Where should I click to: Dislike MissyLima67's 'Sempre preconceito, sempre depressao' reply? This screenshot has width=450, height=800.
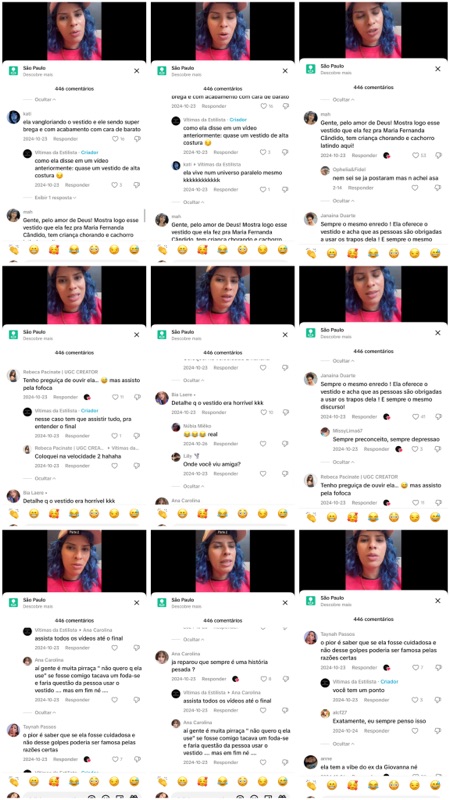tap(438, 449)
